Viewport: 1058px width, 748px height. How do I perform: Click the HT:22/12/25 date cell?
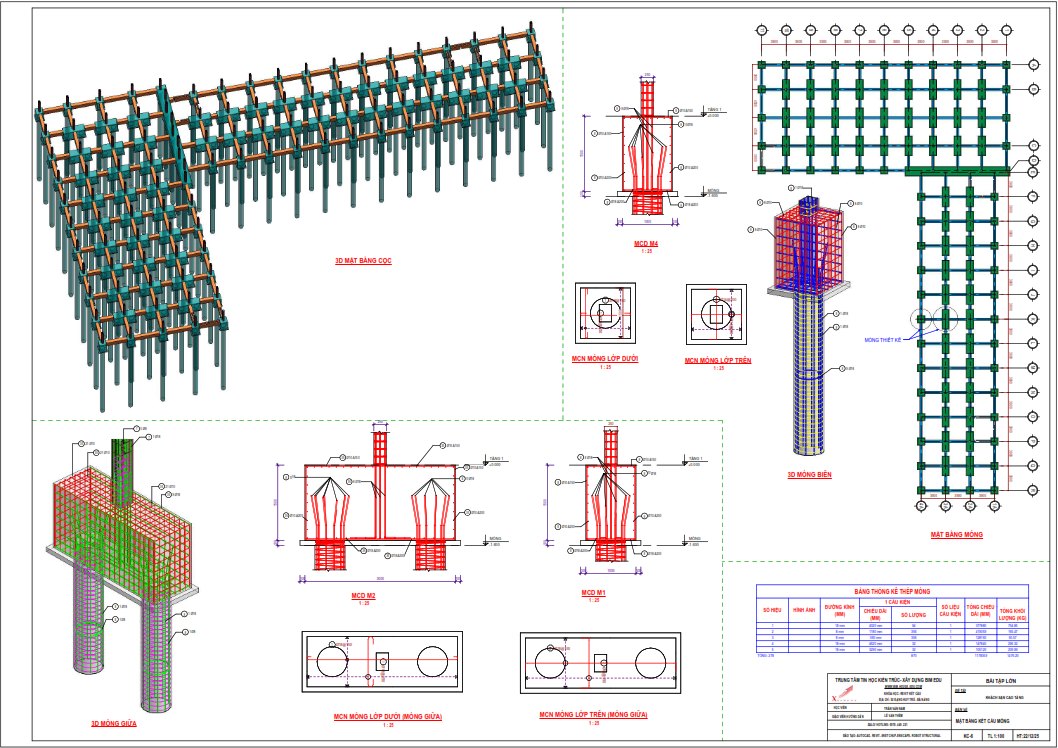1030,736
